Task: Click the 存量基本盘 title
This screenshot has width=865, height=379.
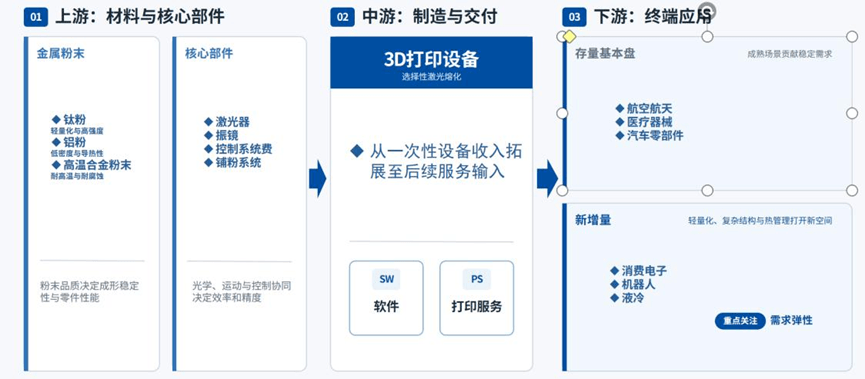Action: tap(605, 54)
